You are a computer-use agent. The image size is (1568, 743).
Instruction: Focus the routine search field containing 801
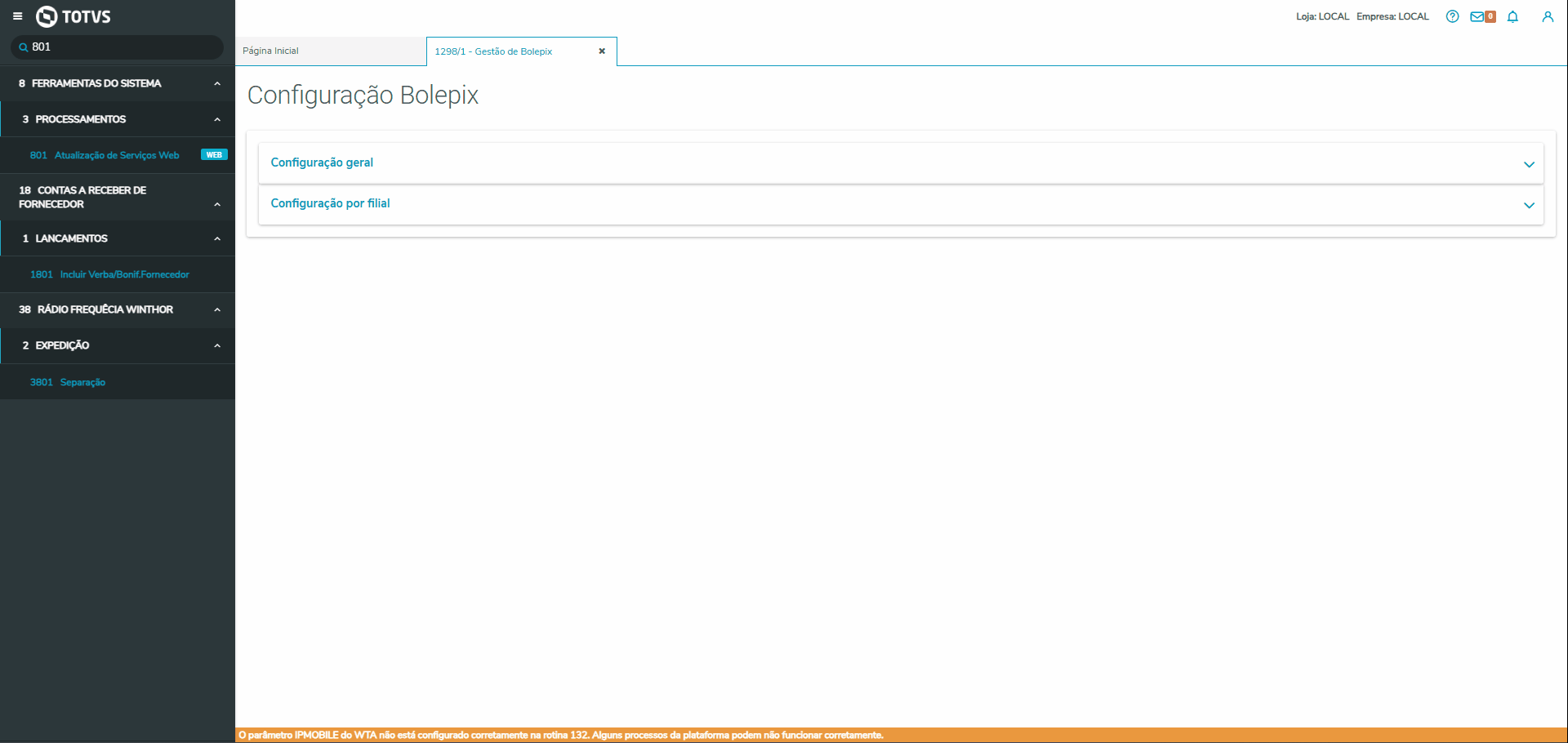point(118,47)
